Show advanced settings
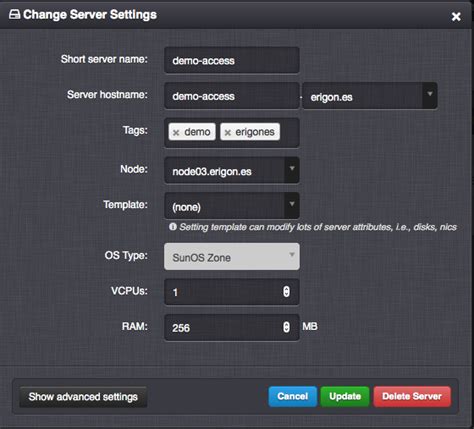The width and height of the screenshot is (474, 429). tap(83, 397)
